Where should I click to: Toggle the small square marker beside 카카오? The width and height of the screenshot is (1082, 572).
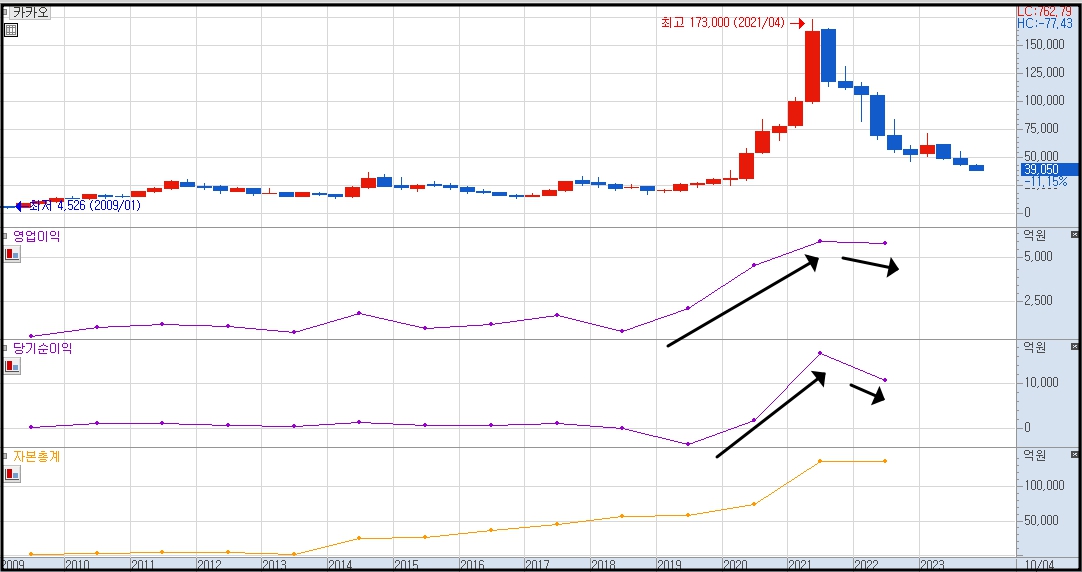coord(6,12)
